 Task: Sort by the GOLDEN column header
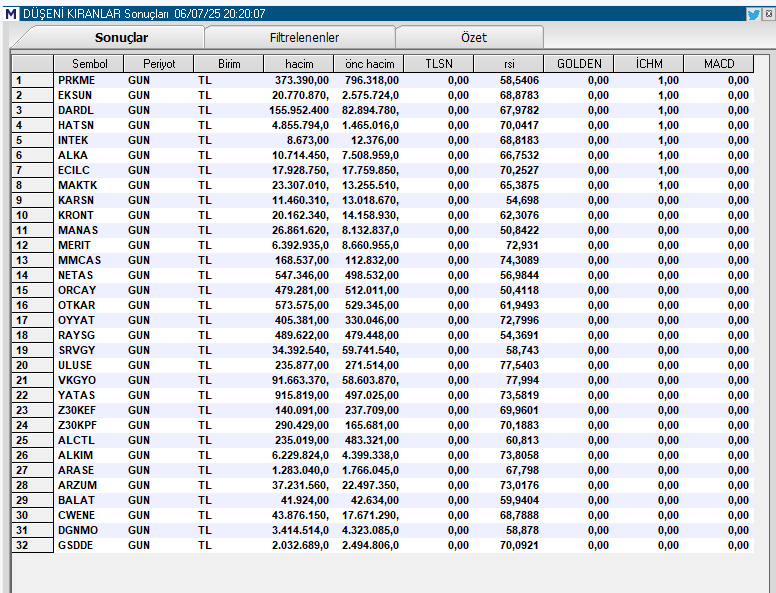pos(579,64)
